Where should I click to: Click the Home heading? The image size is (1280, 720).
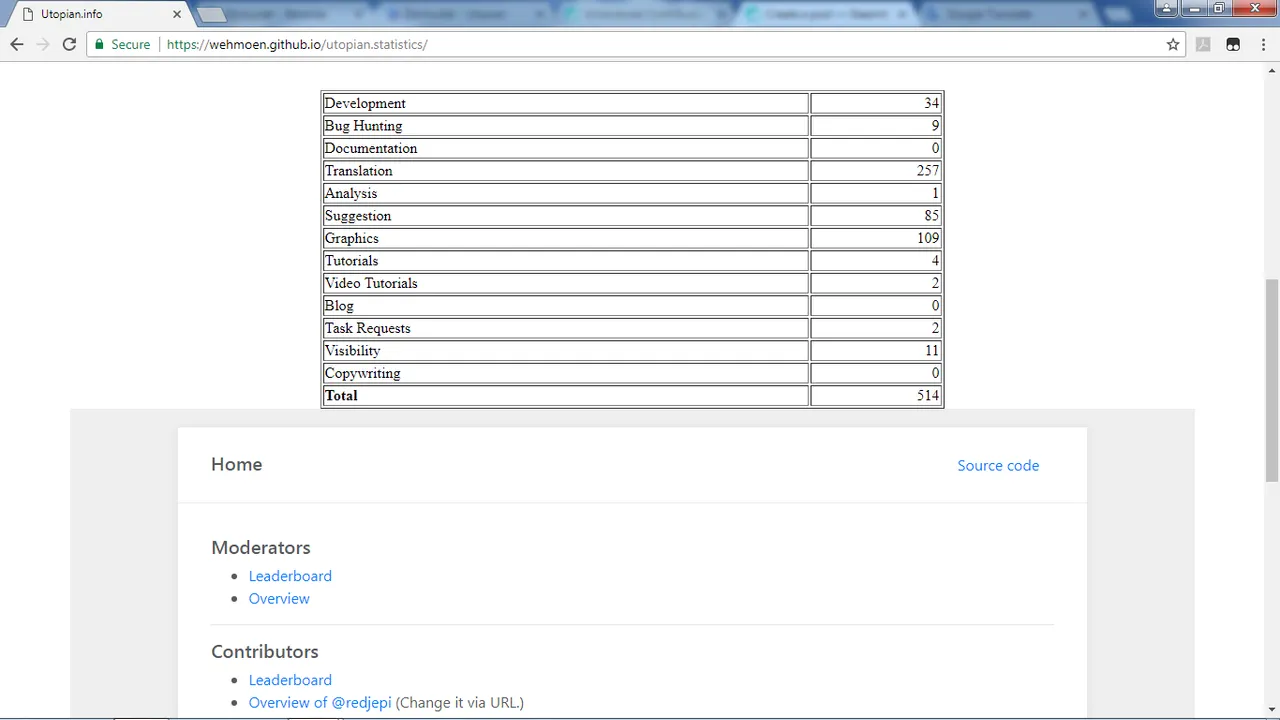[237, 464]
